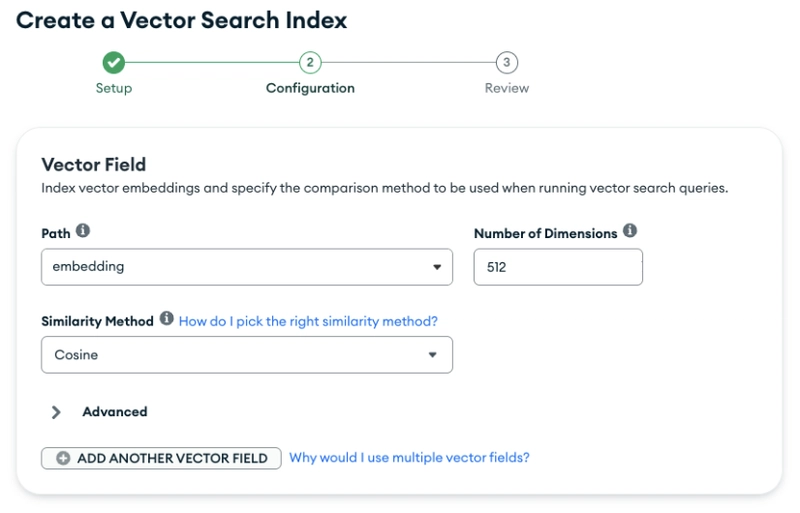Click the Number of Dimensions info icon
800x513 pixels.
[x=630, y=231]
